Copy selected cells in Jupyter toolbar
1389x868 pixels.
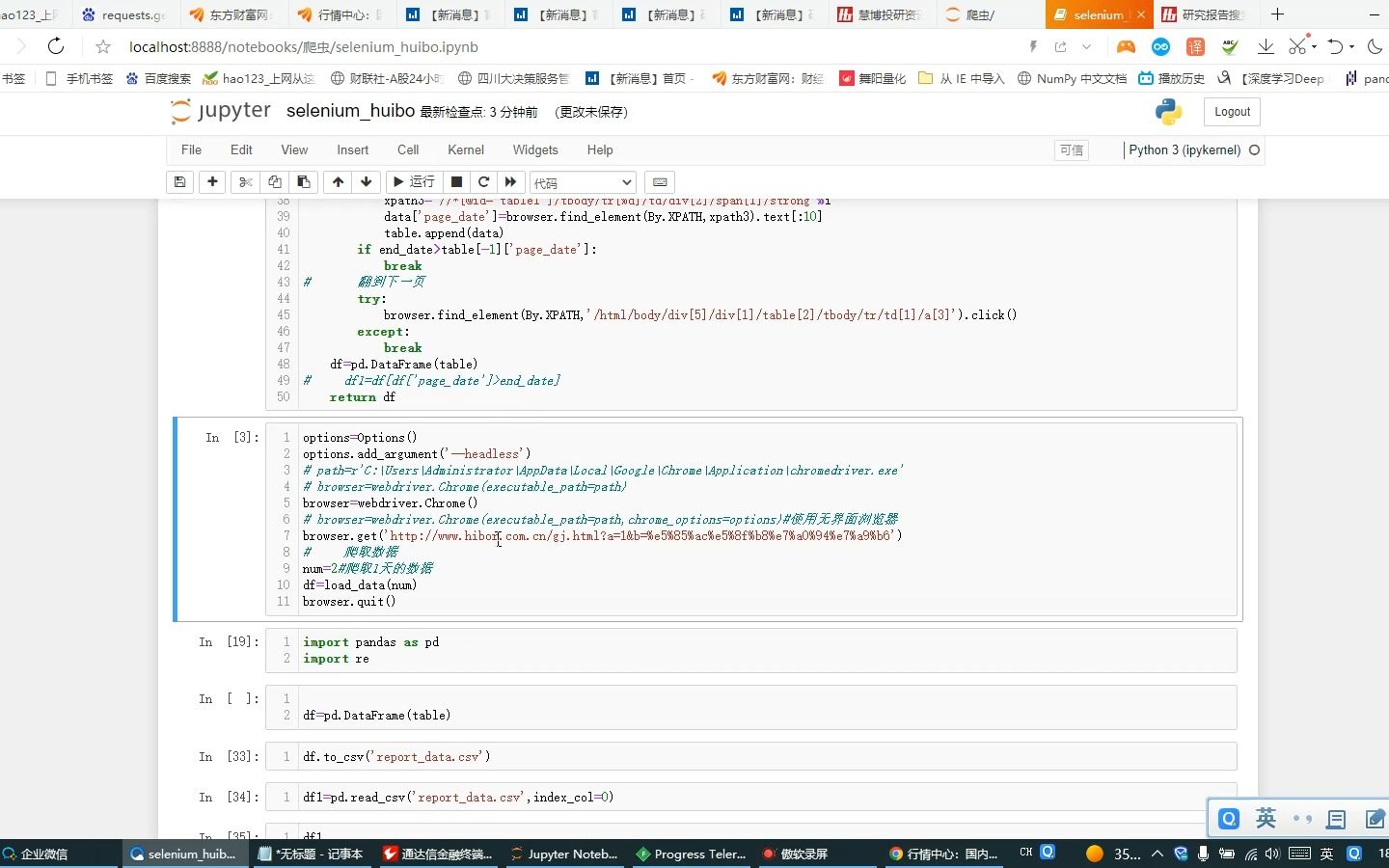point(274,182)
